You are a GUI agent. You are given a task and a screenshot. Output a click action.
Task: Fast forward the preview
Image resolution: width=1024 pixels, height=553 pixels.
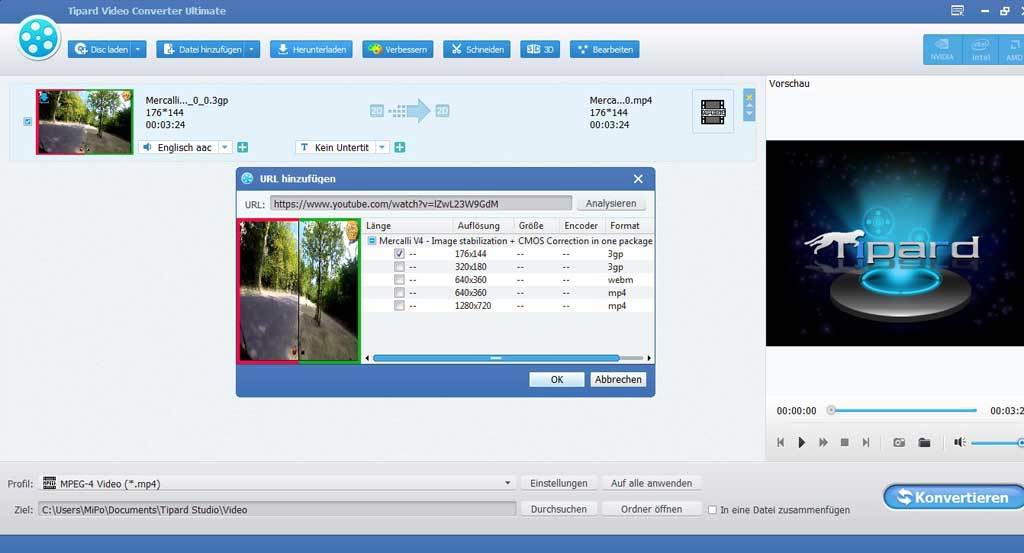pos(824,443)
